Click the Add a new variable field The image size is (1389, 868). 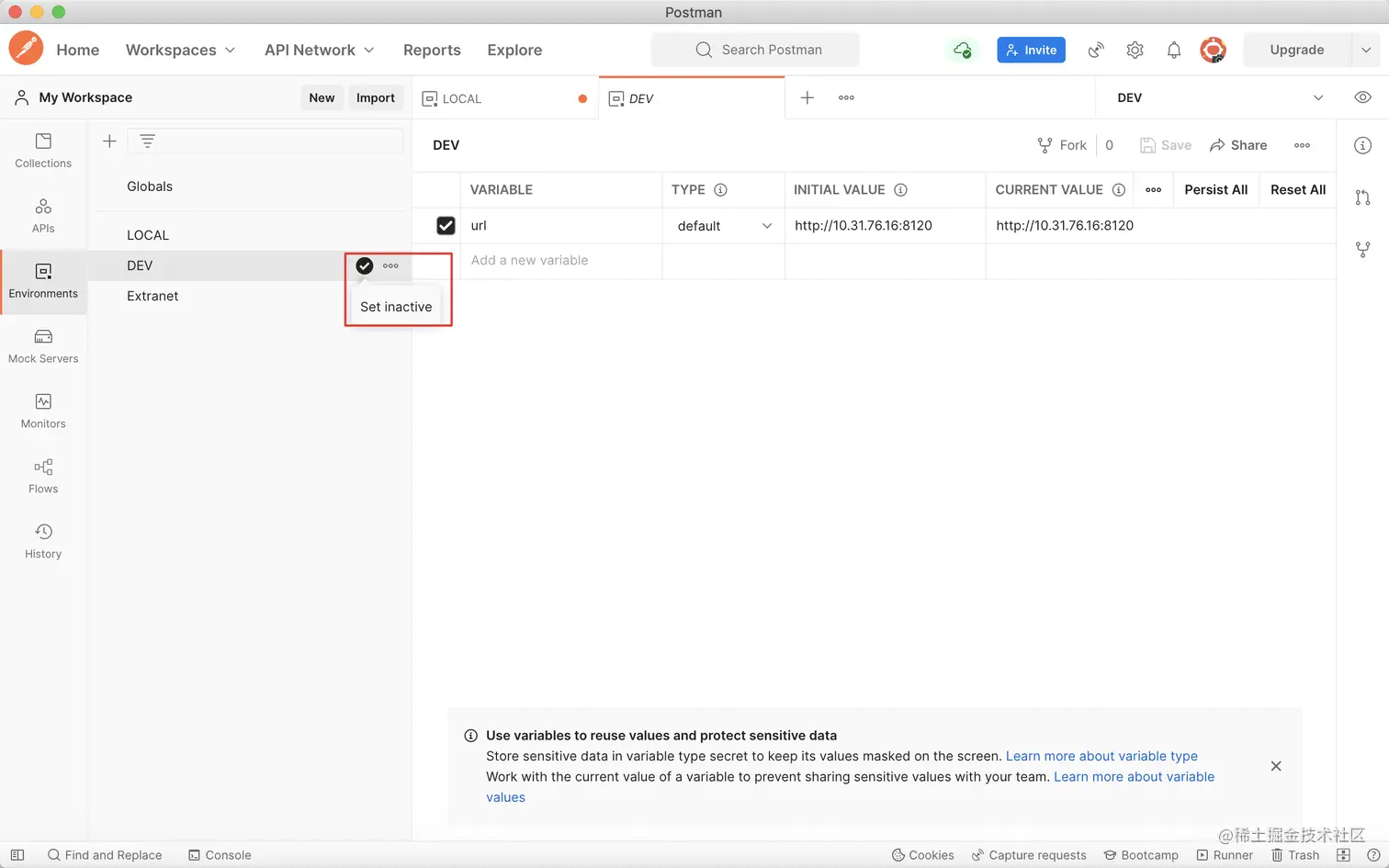561,261
